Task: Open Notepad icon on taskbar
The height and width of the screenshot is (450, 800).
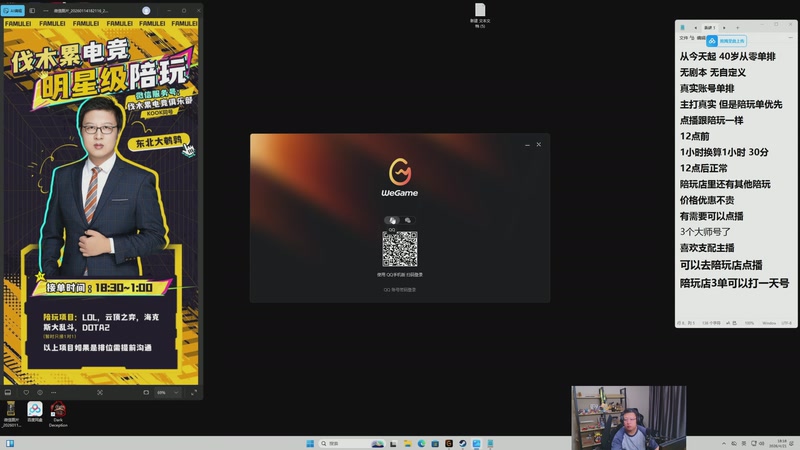Action: (490, 443)
